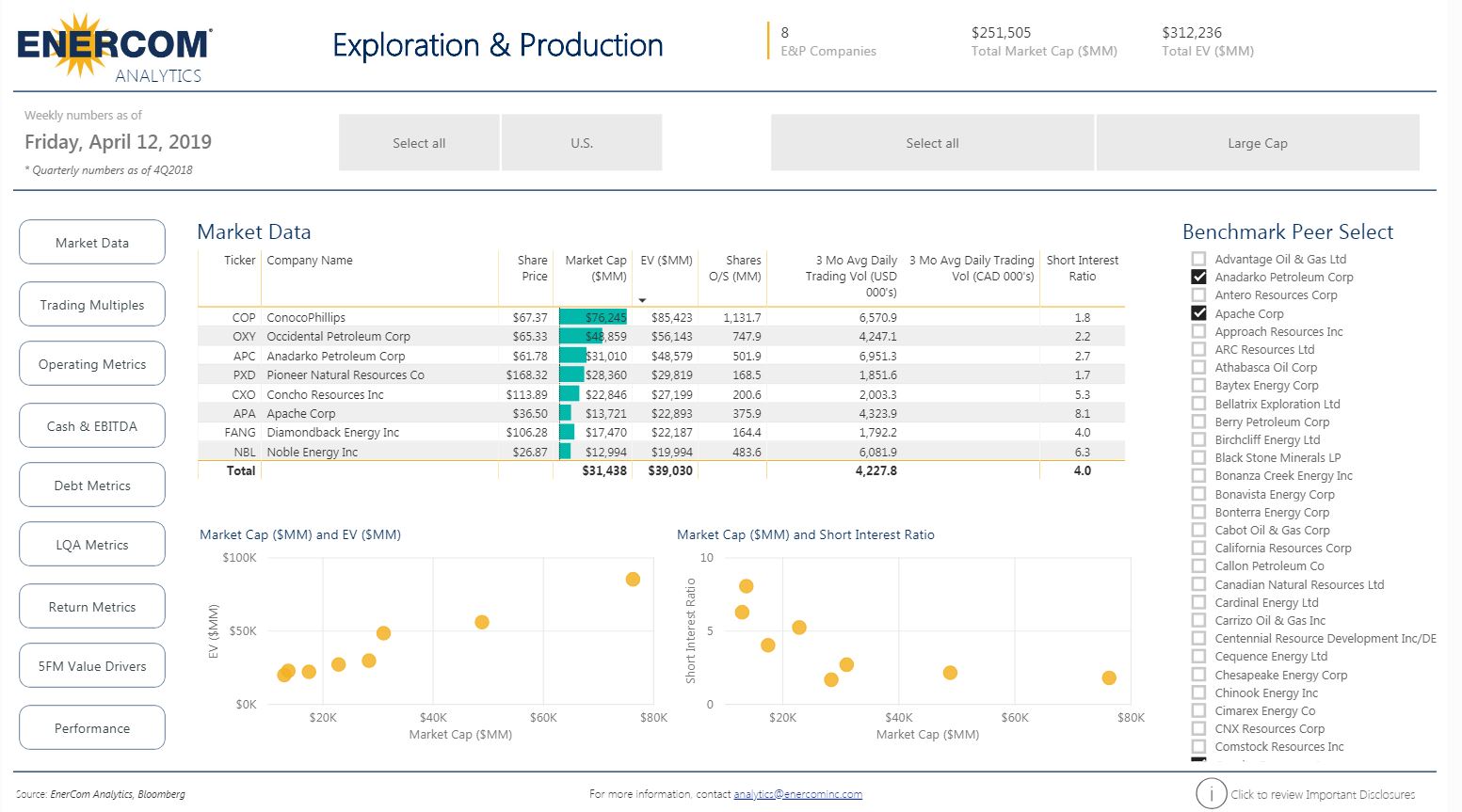This screenshot has width=1462, height=812.
Task: Check Antero Resources Corp
Action: (1198, 295)
